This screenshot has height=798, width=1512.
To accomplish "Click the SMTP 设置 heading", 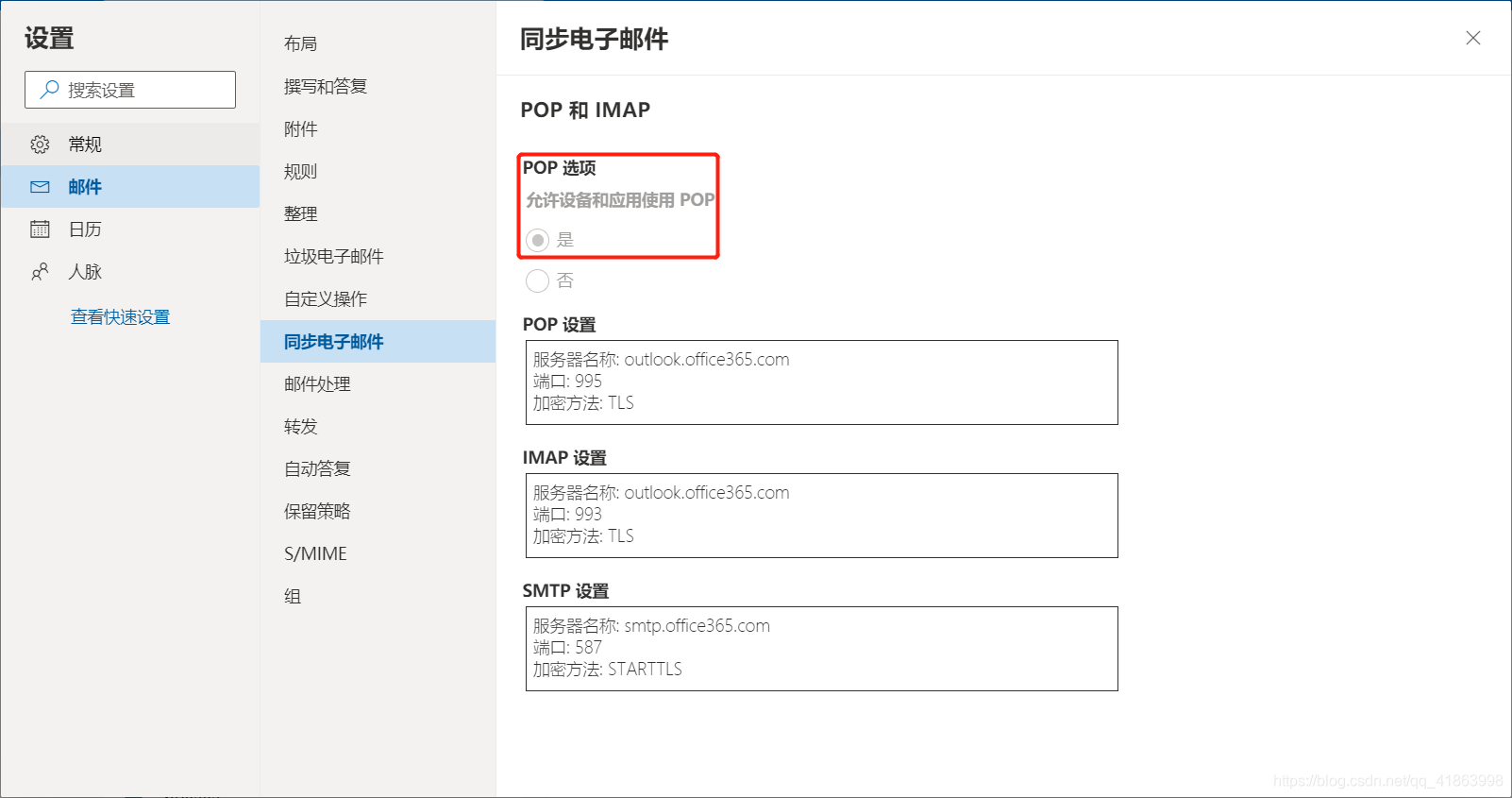I will 565,591.
